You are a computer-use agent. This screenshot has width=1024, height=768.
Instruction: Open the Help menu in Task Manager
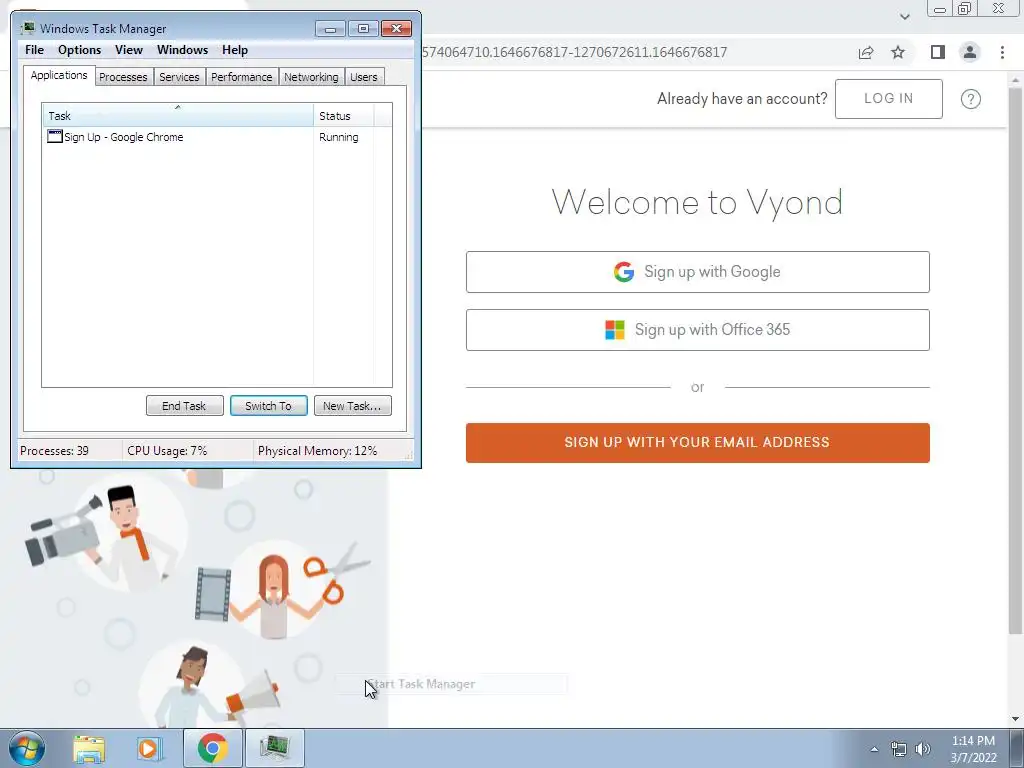pos(234,50)
